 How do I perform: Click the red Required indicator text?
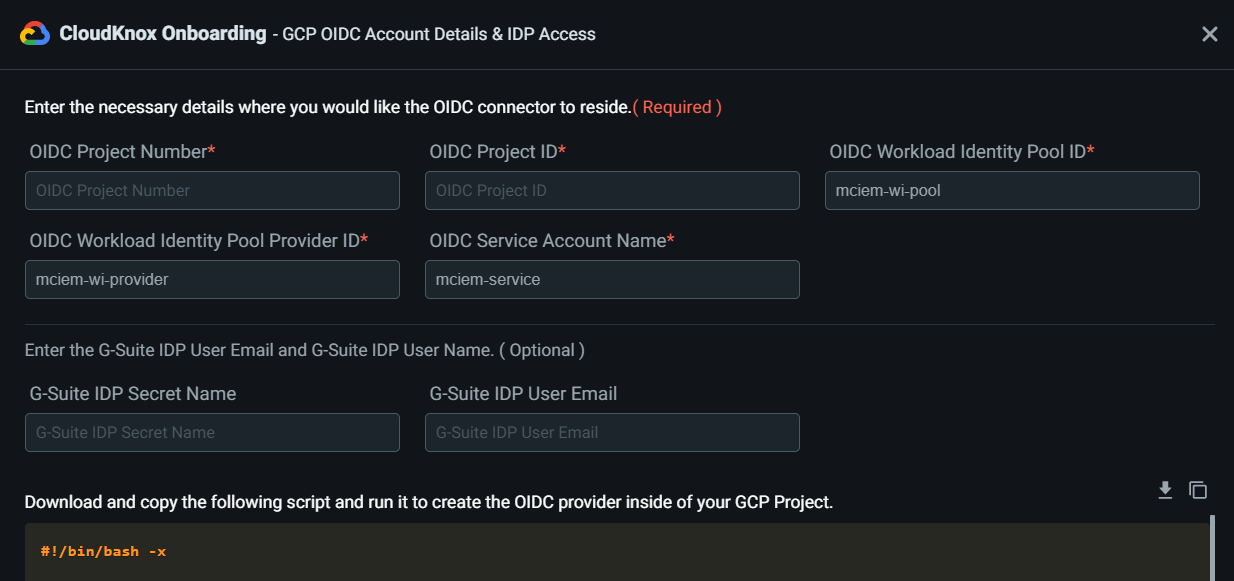click(x=677, y=107)
